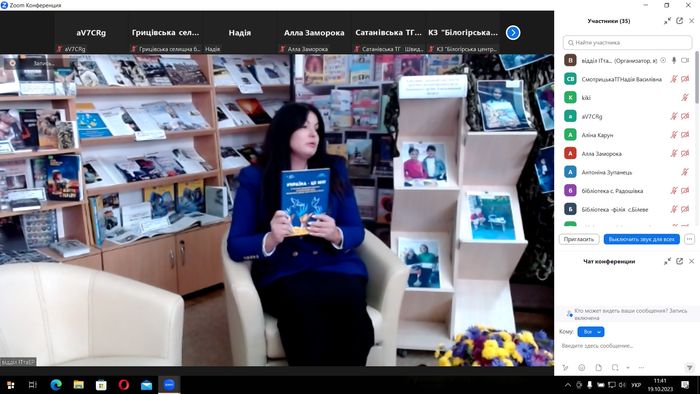Toggle the organizer's camera in the participant list
This screenshot has width=700, height=394.
(x=685, y=60)
